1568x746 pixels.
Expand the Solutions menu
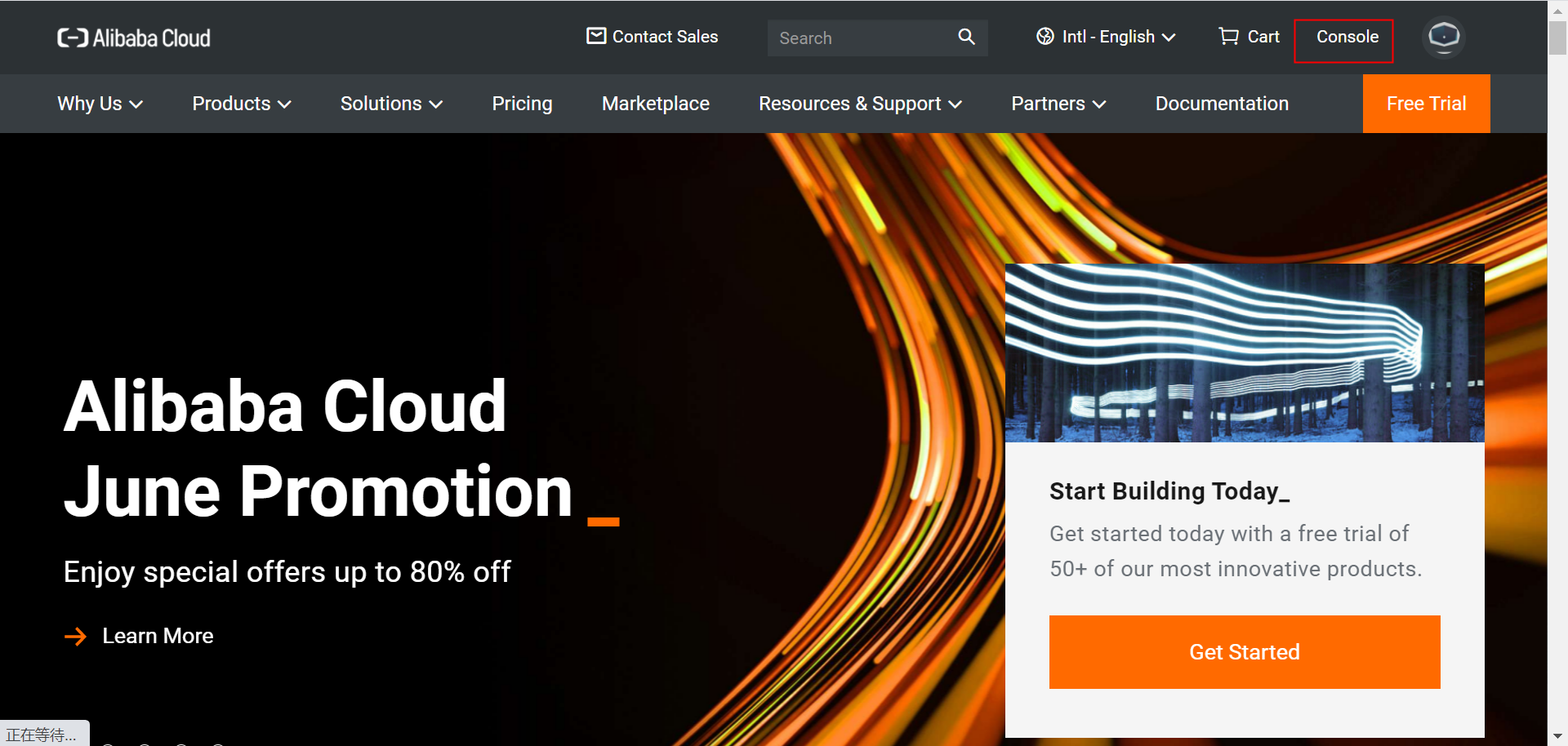[x=391, y=104]
